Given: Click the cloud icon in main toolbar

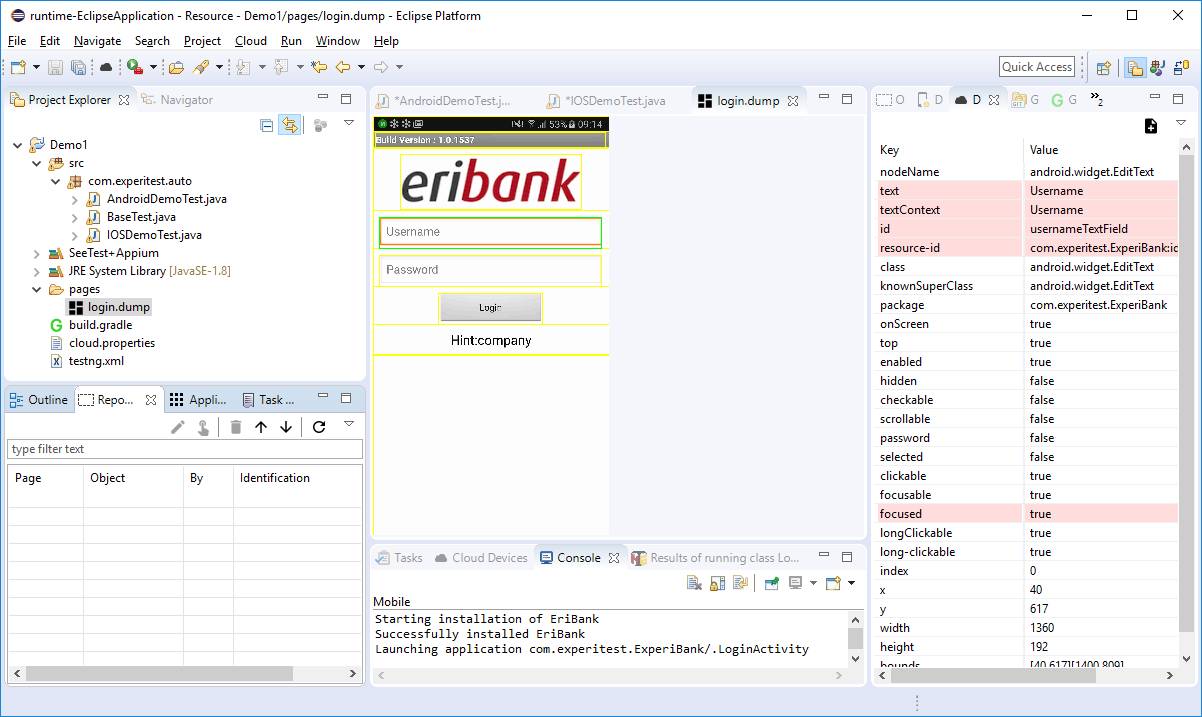Looking at the screenshot, I should tap(106, 67).
